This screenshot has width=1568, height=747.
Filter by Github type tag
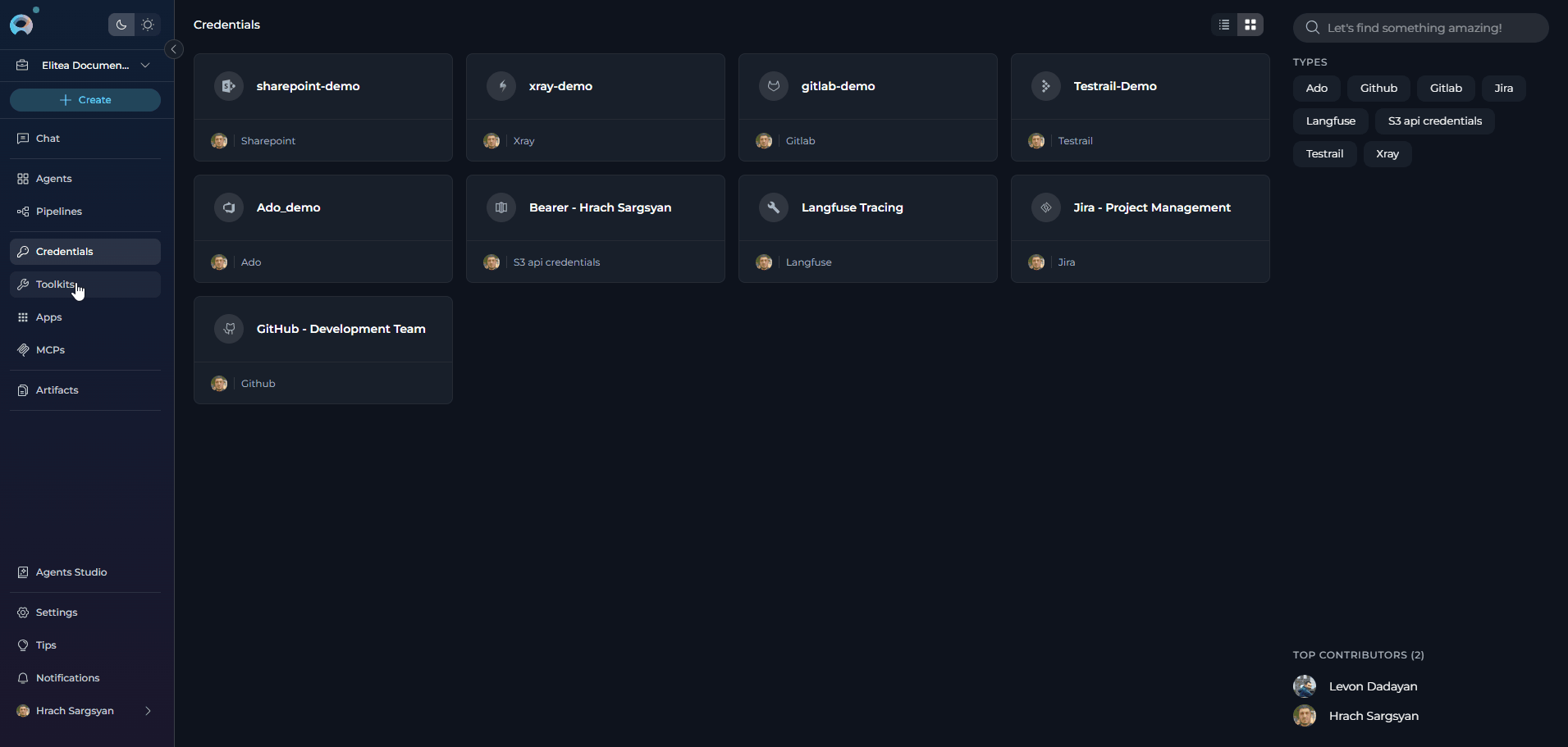1378,89
